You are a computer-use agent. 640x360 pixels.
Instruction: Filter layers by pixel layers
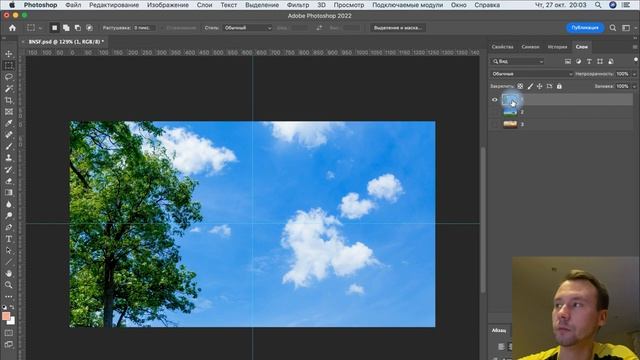[568, 61]
